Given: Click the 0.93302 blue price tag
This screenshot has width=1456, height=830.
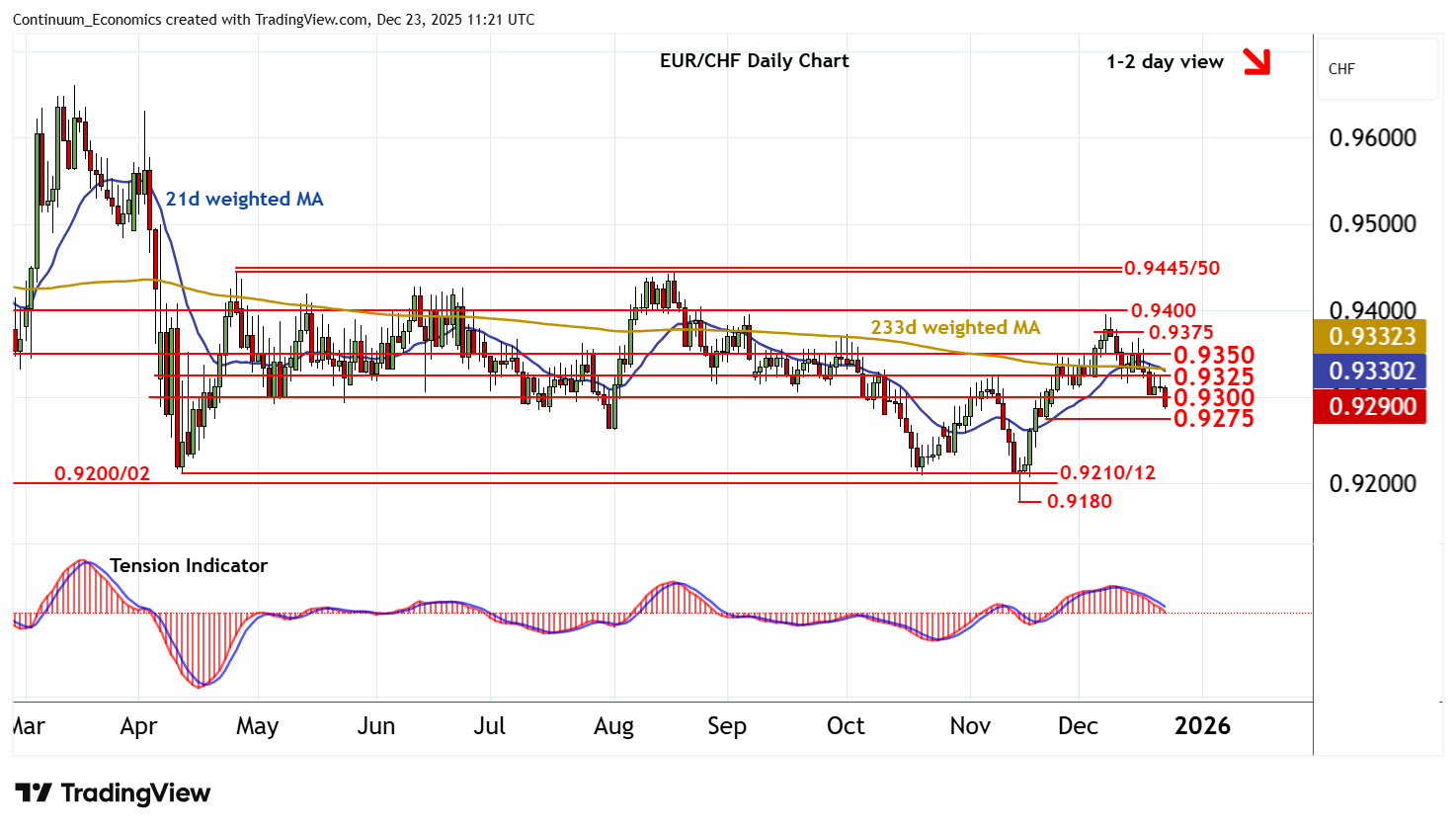Looking at the screenshot, I should [1370, 372].
